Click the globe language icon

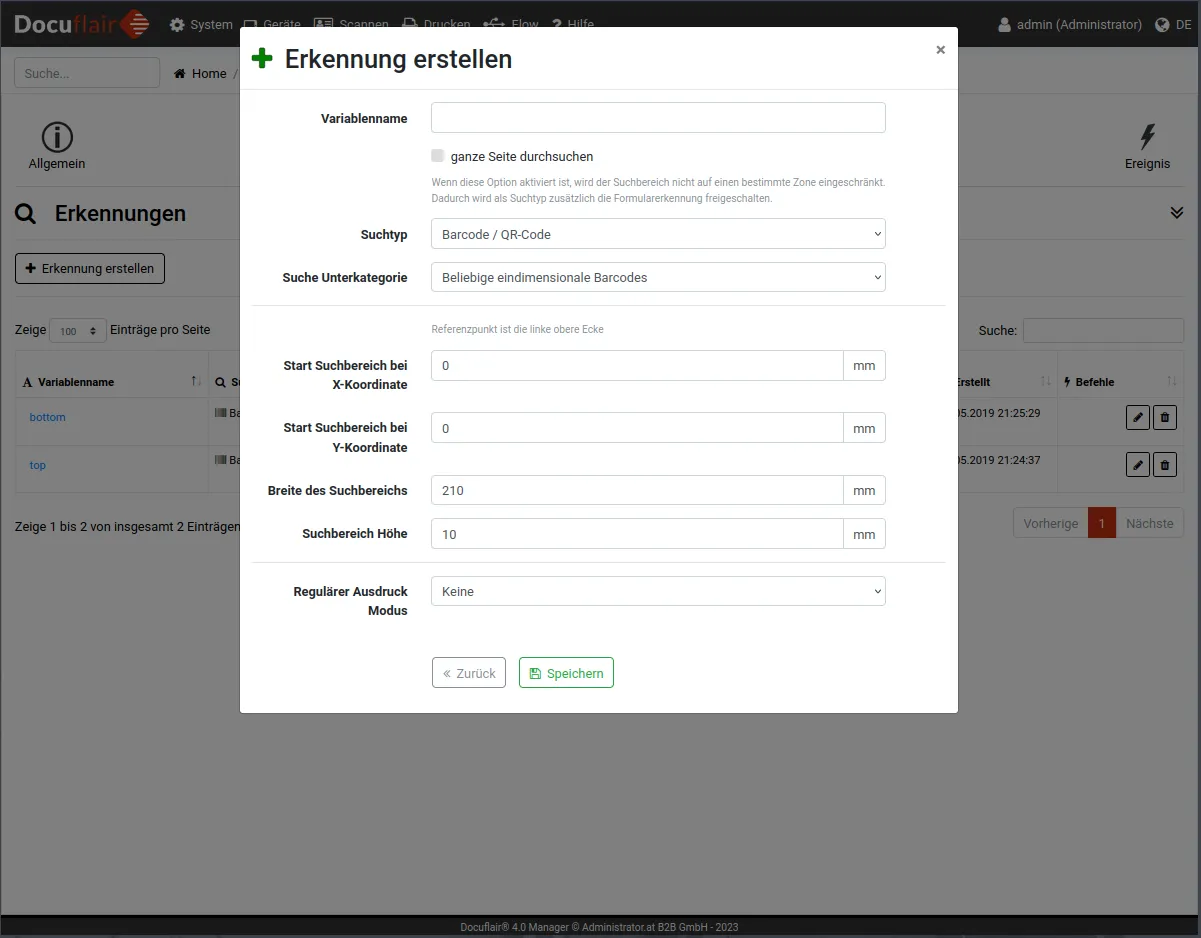(x=1162, y=25)
